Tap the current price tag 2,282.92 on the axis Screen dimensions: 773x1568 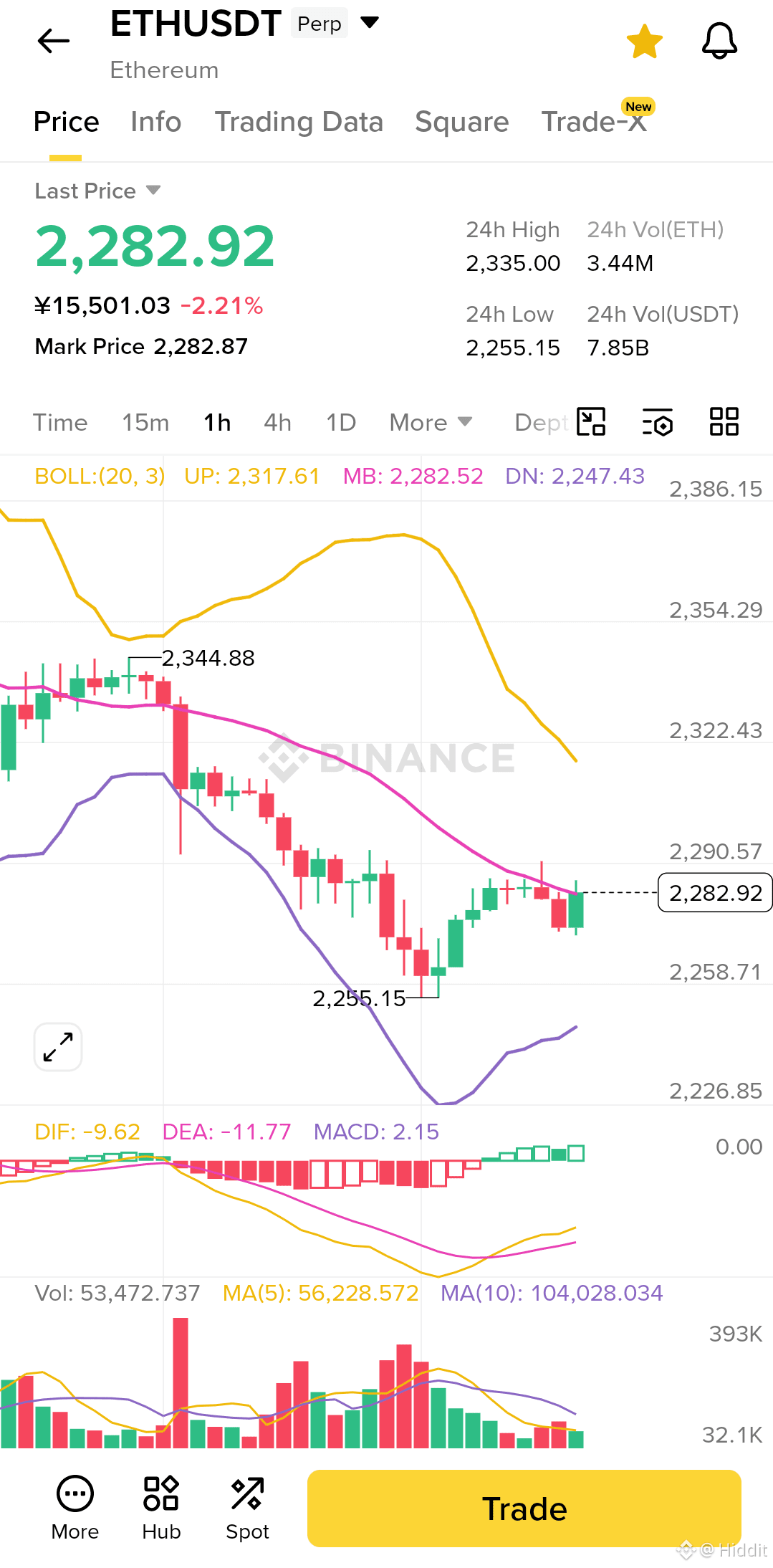click(x=715, y=893)
